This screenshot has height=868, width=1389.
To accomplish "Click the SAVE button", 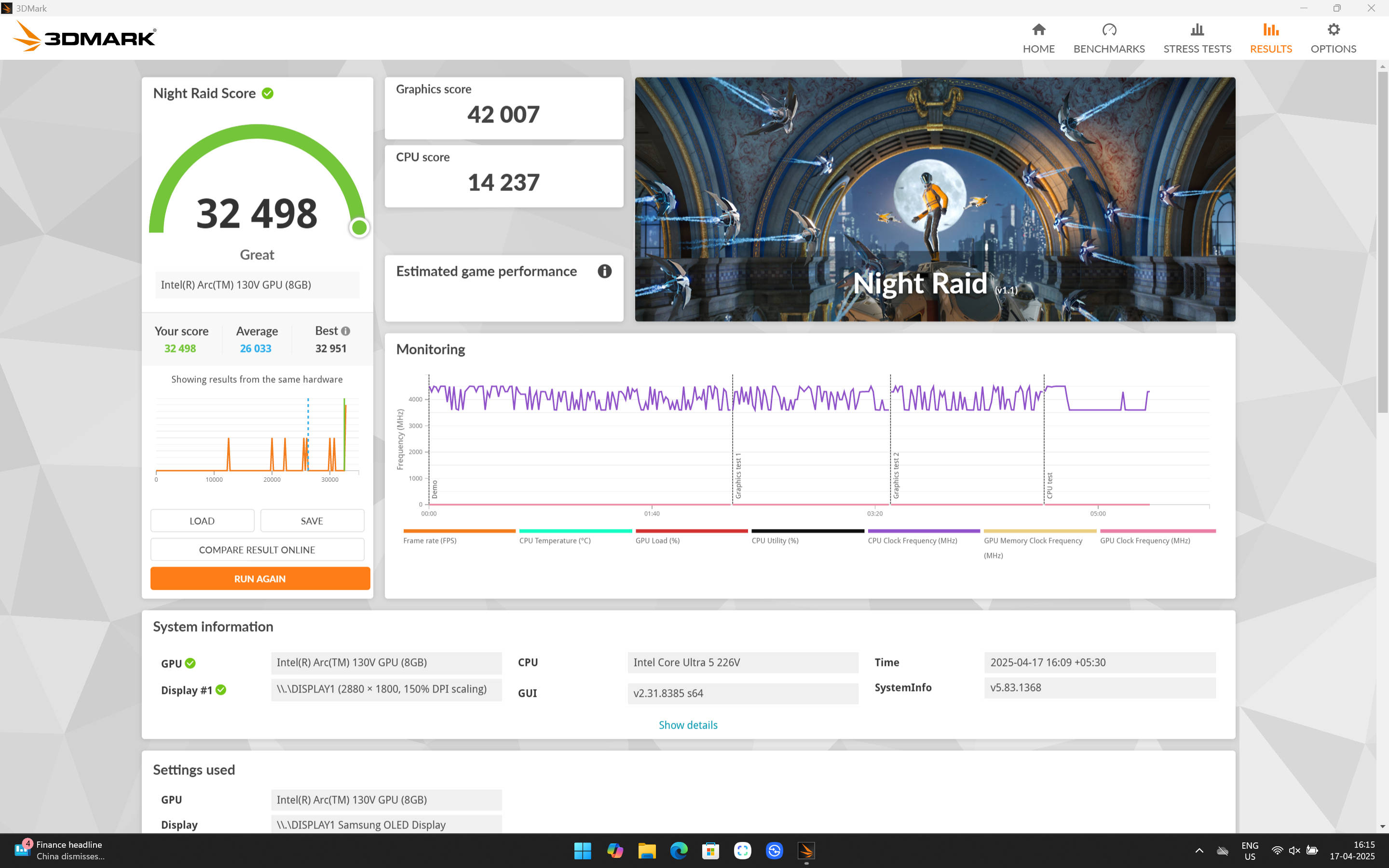I will (x=312, y=521).
